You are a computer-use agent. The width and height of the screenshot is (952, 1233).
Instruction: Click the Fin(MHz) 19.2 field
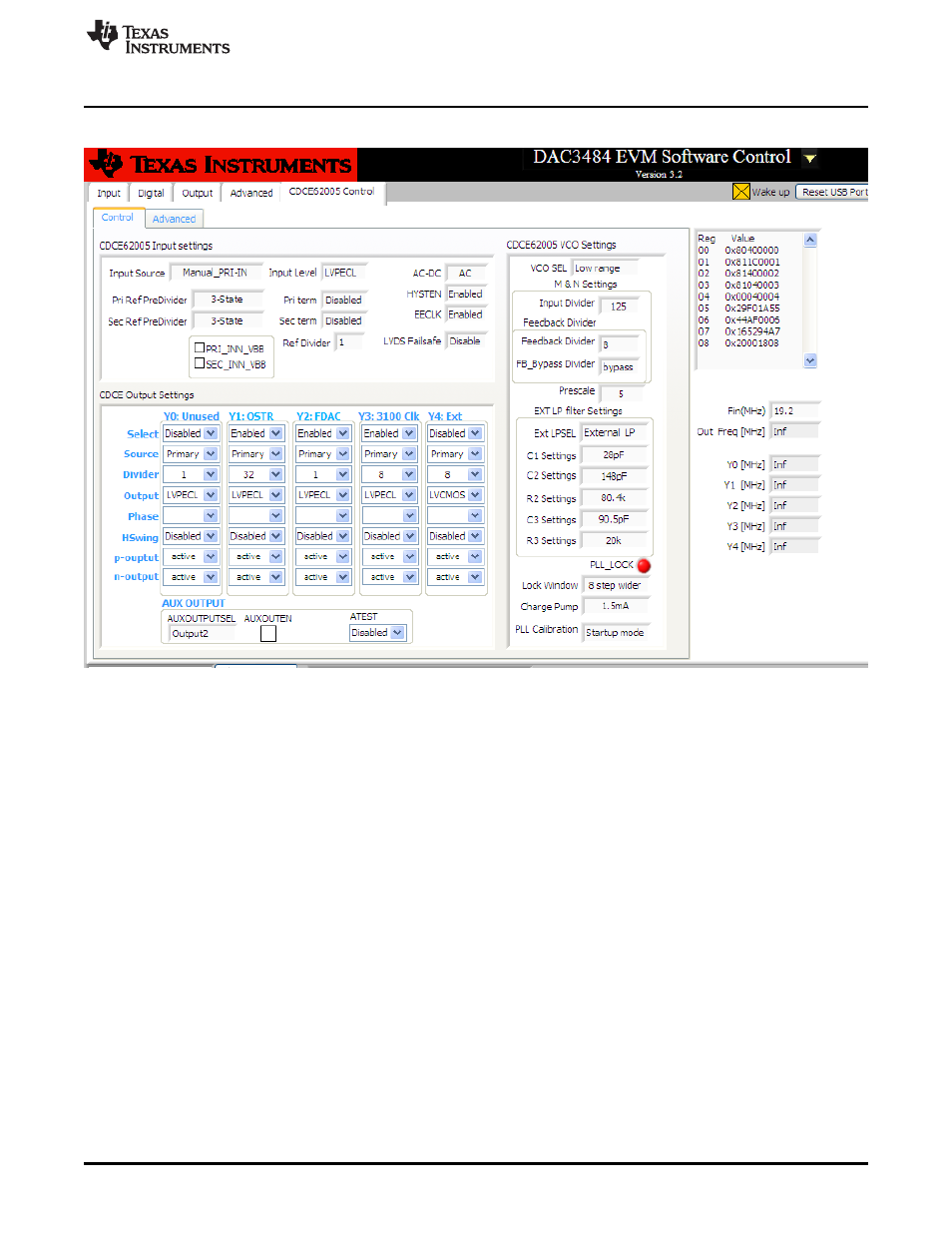click(794, 411)
